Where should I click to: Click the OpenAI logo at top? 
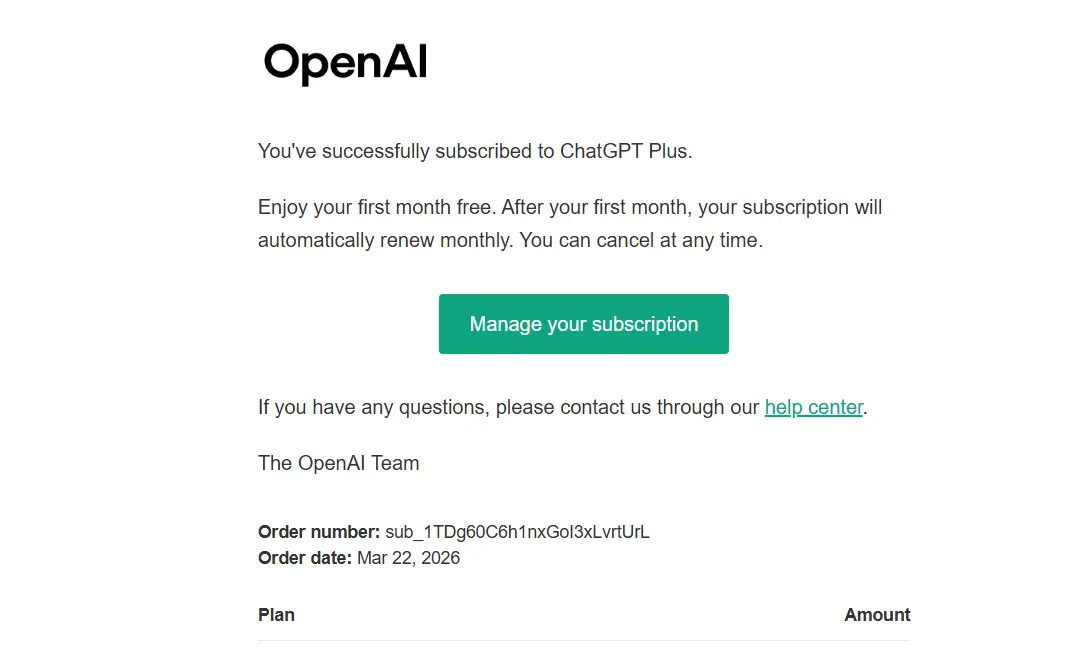345,64
